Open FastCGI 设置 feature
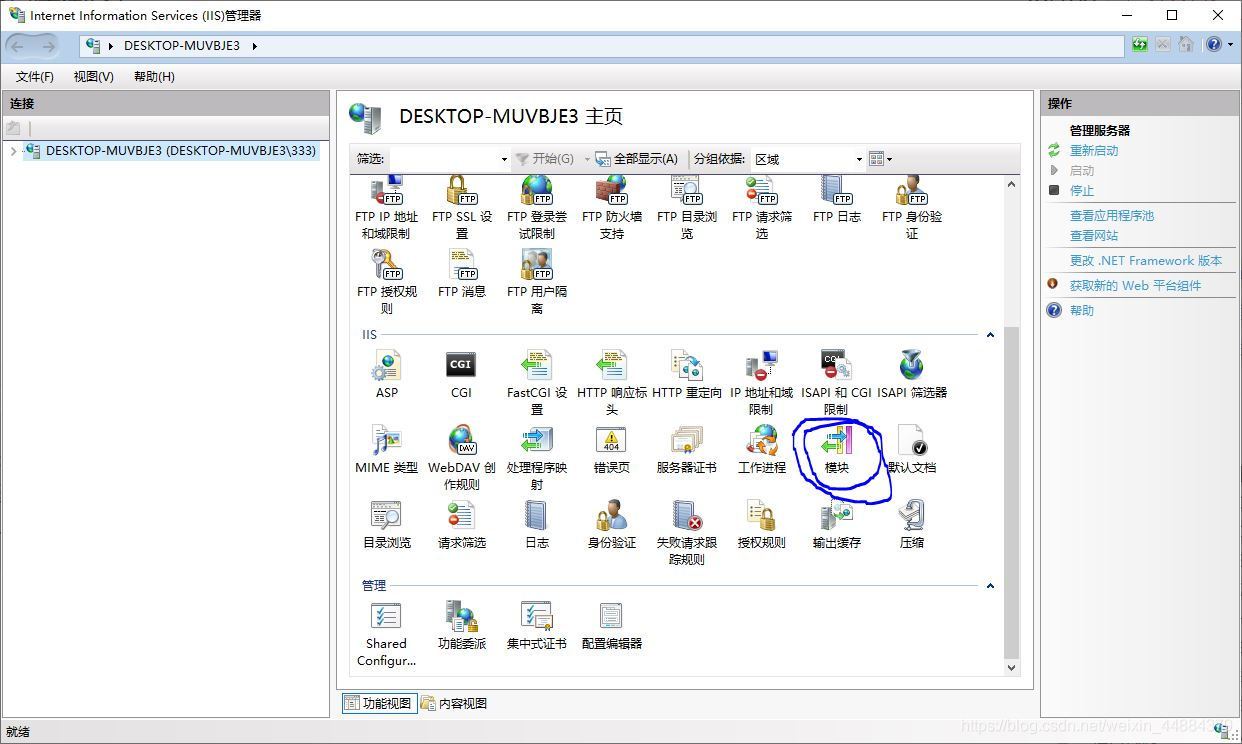 coord(536,382)
